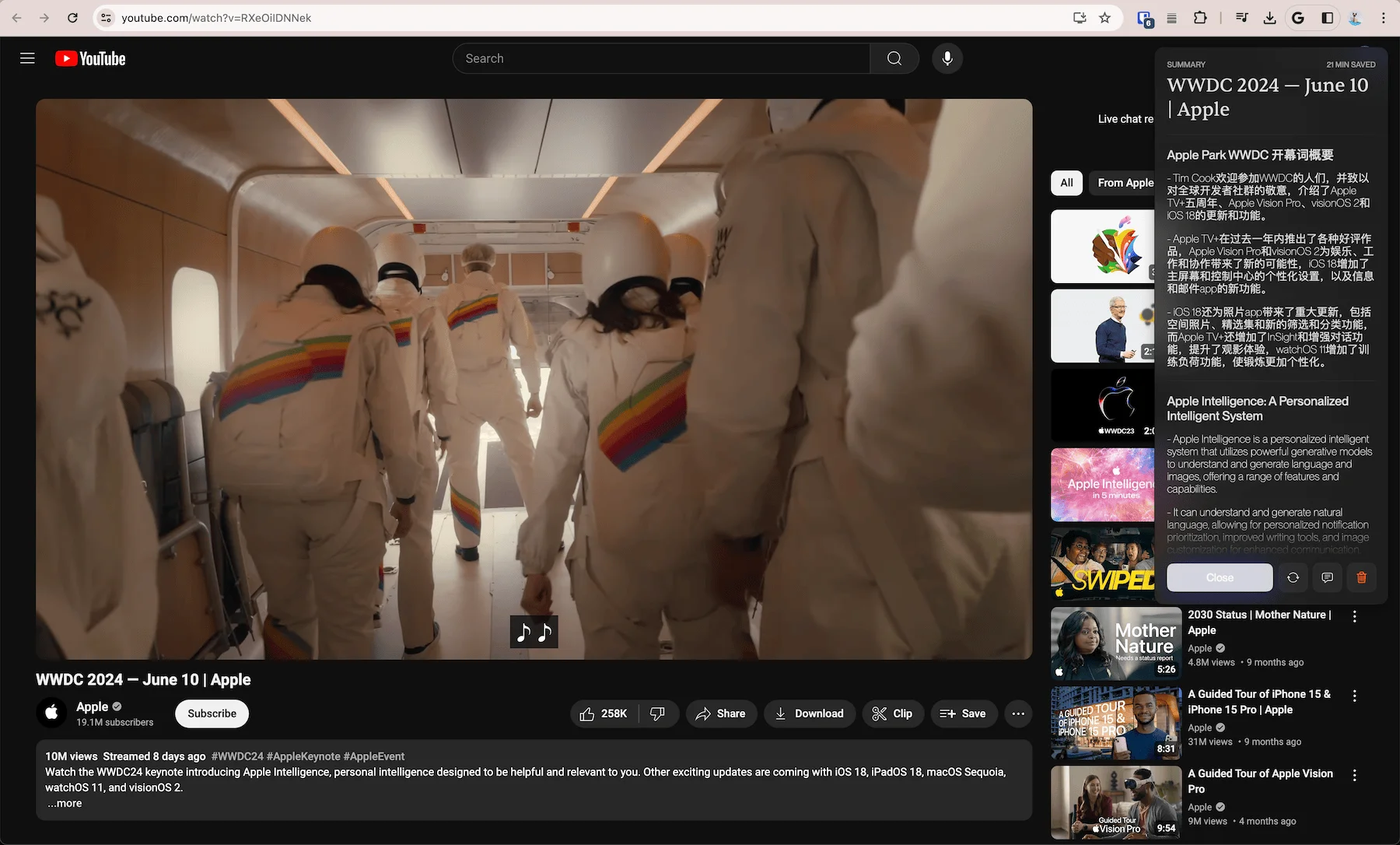The image size is (1400, 845).
Task: Delete the summary with the trash icon
Action: pos(1361,577)
